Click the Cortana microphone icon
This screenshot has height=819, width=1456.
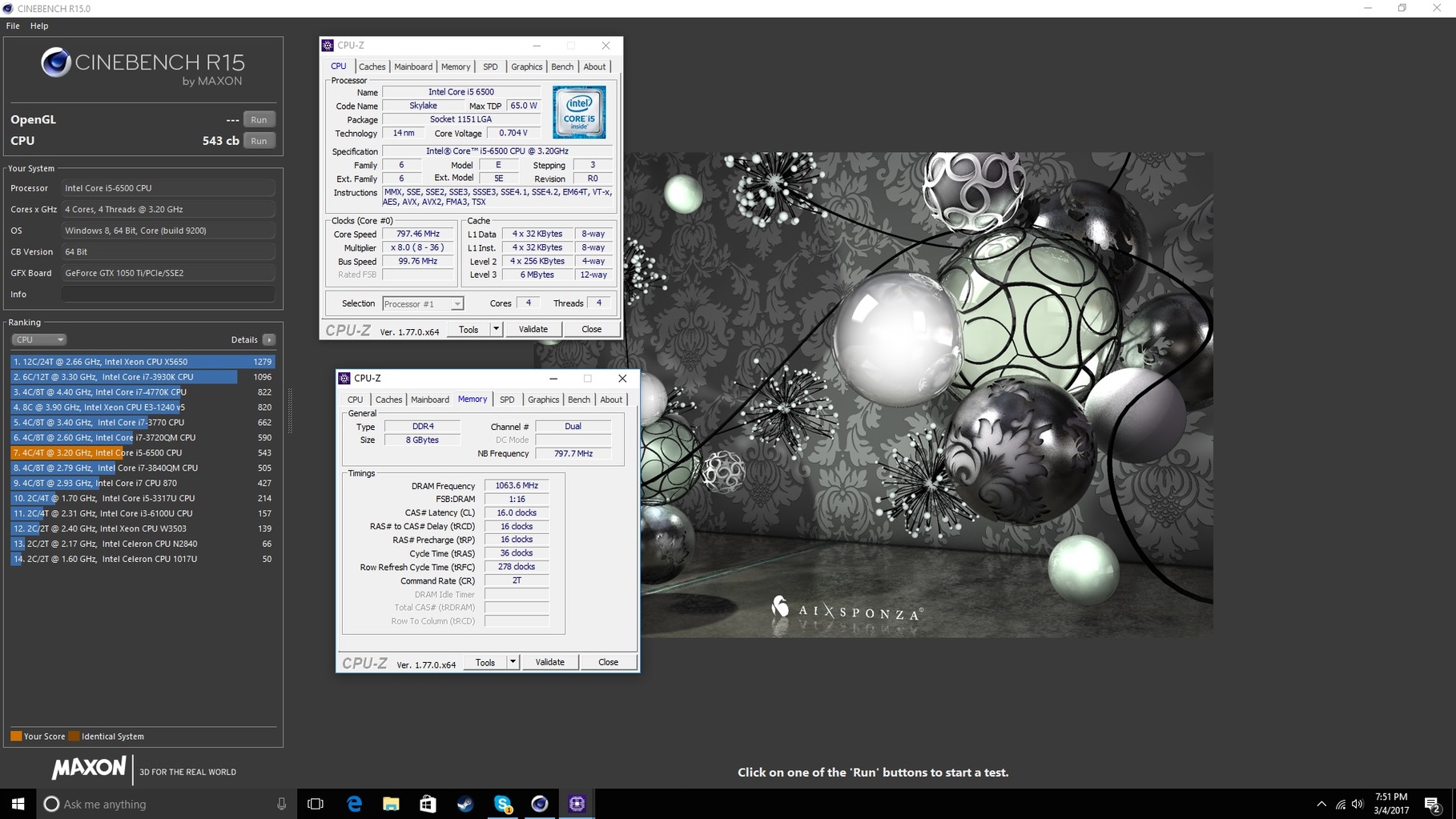tap(281, 804)
